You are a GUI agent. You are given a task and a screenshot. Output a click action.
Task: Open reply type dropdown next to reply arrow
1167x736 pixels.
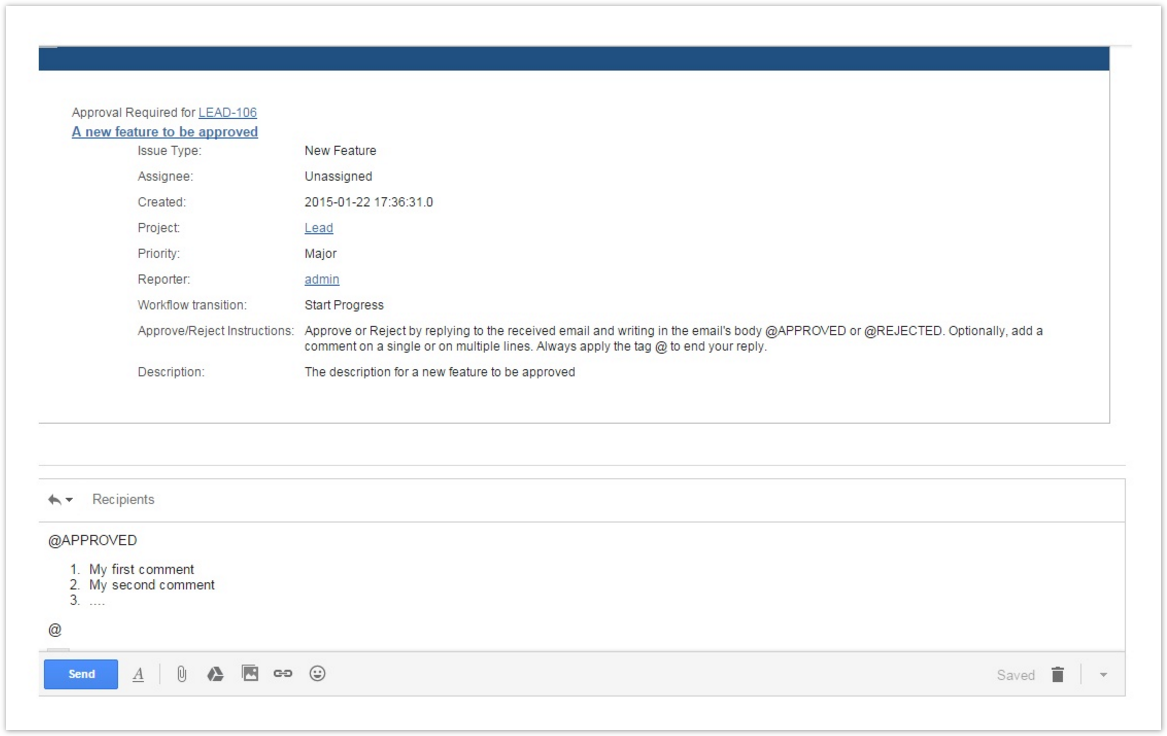coord(70,500)
